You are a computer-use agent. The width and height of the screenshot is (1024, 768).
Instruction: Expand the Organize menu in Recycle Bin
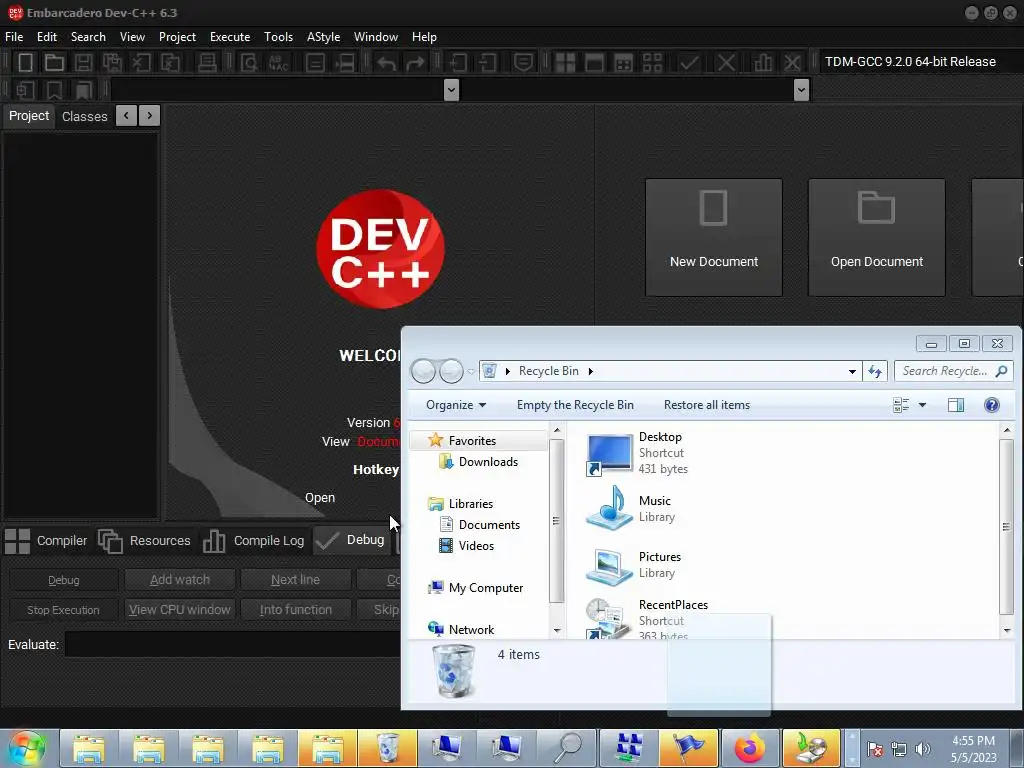[x=456, y=405]
